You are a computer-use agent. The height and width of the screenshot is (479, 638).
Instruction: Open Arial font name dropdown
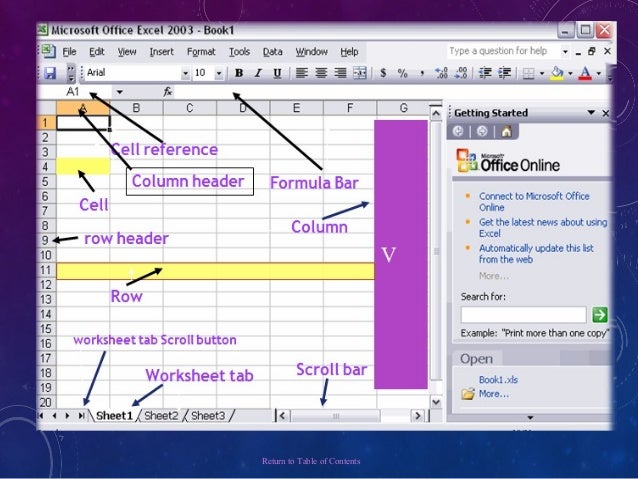click(185, 74)
